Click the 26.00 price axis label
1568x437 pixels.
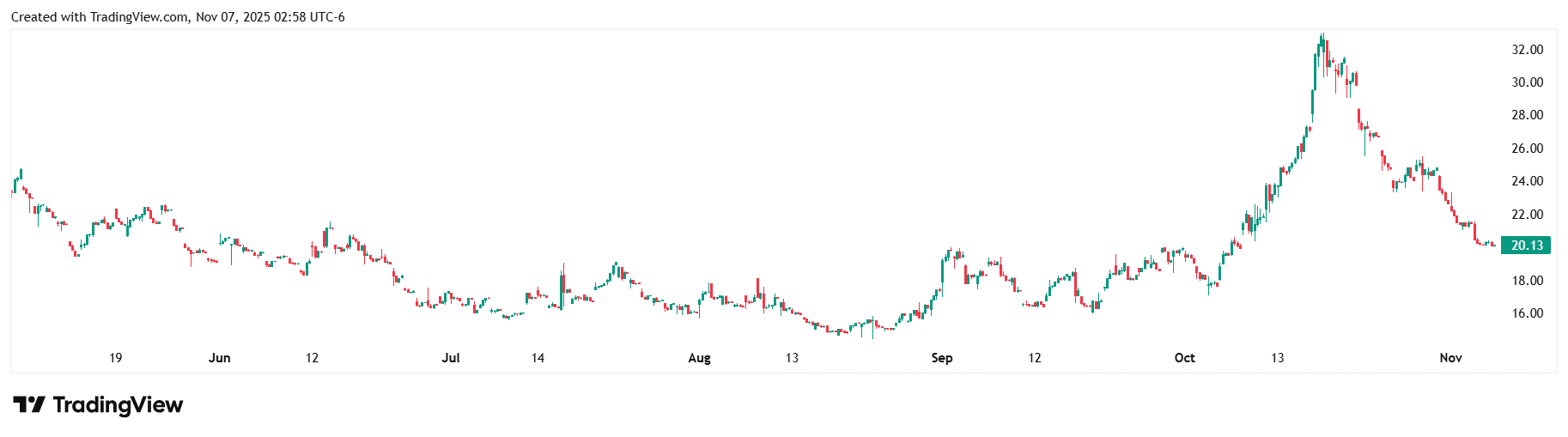pos(1527,149)
